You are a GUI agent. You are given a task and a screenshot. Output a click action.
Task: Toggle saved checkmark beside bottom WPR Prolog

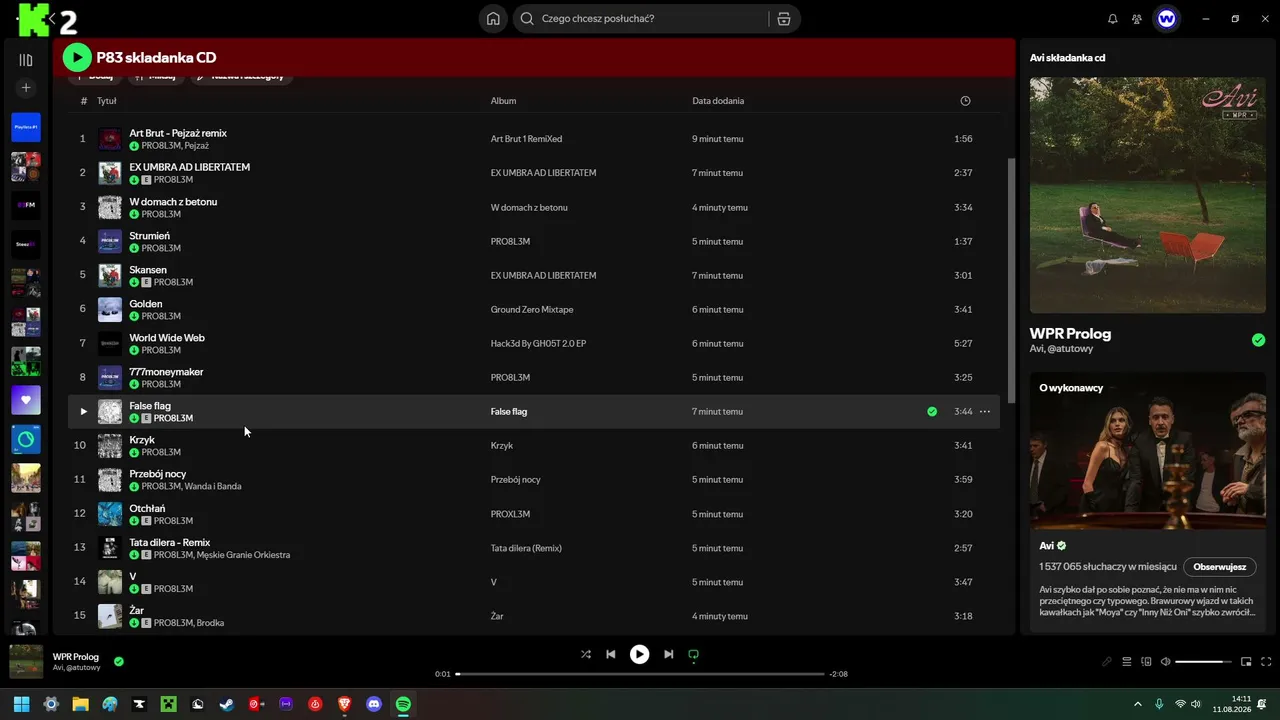119,661
